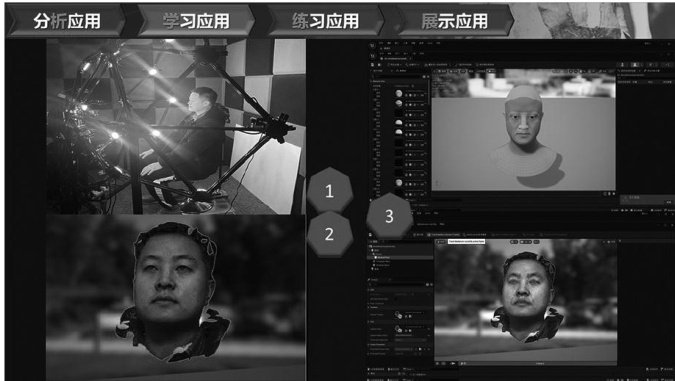Image resolution: width=675 pixels, height=381 pixels.
Task: Click the white tooltip label above lower viewport
Action: pos(467,242)
